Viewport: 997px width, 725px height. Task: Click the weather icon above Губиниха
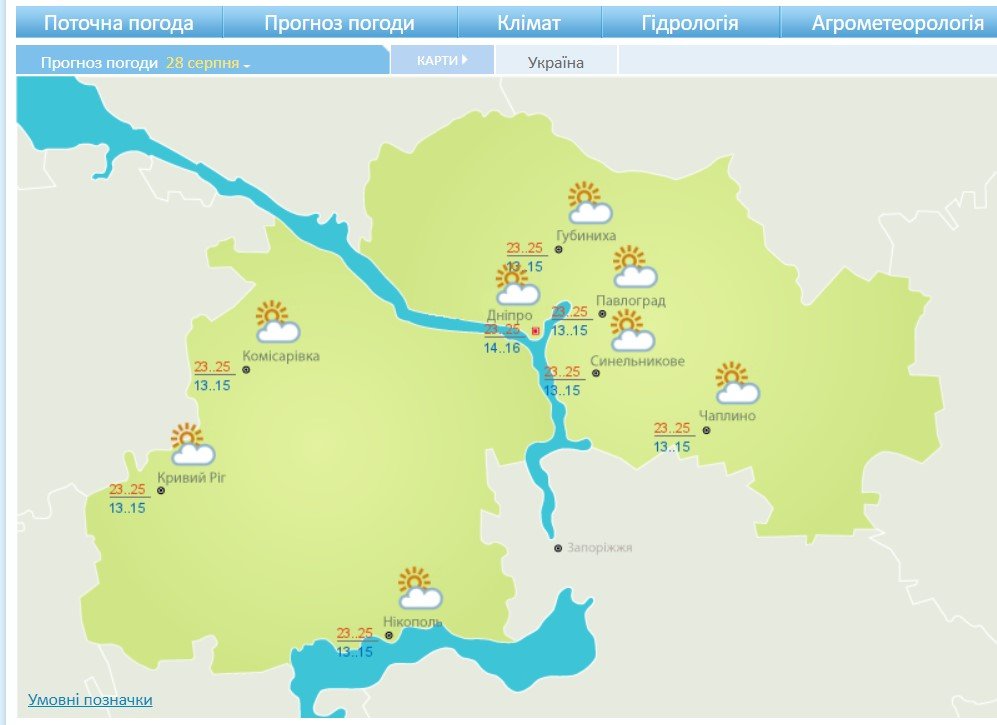tap(589, 203)
